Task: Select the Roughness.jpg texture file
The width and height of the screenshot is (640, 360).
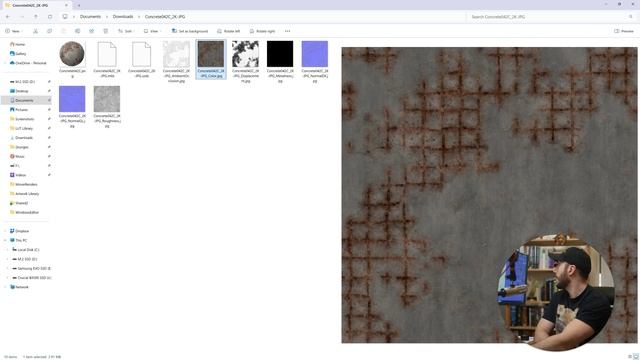Action: tap(107, 107)
